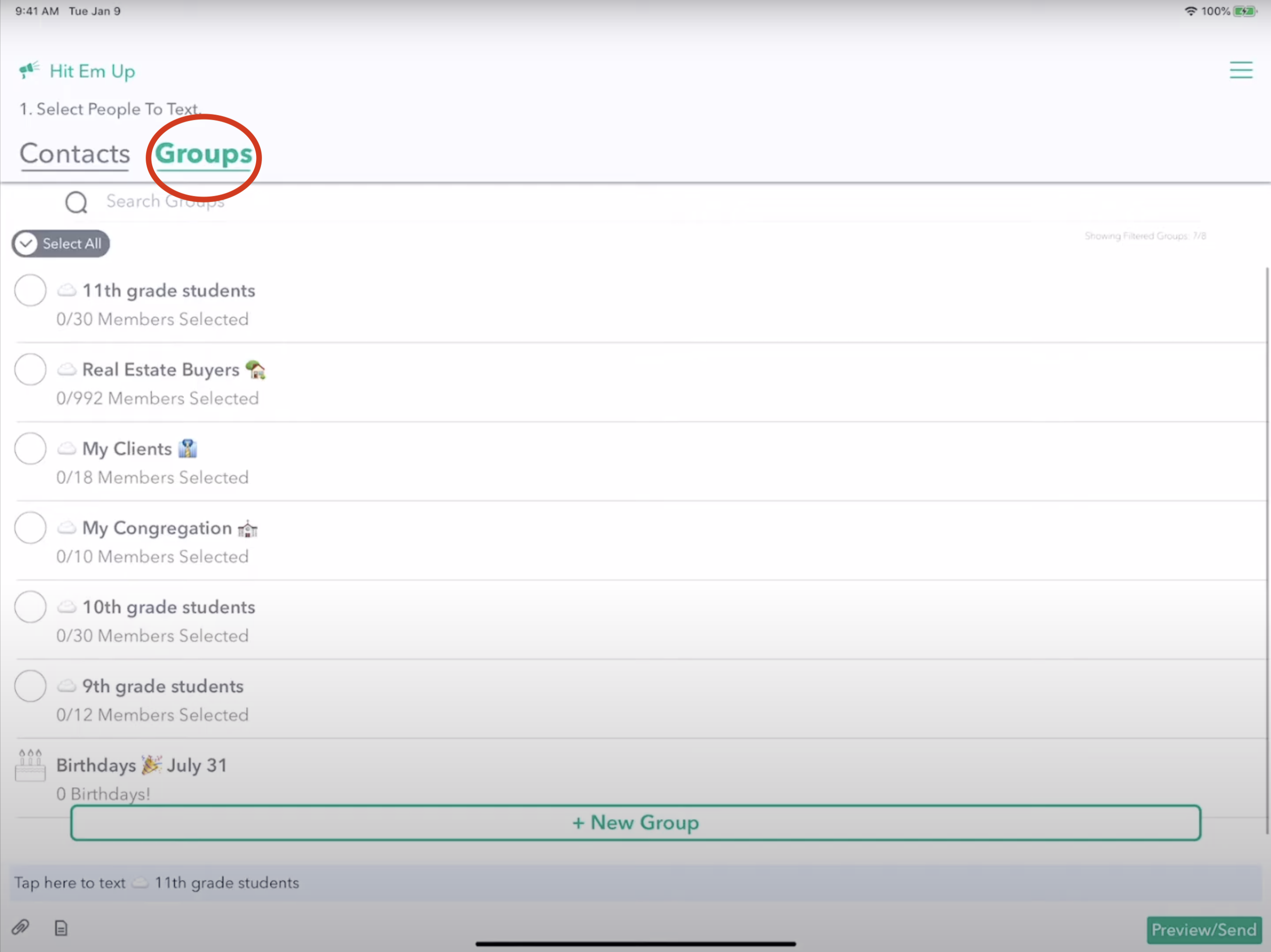Tap the search magnifier icon
The image size is (1271, 952).
click(x=76, y=202)
